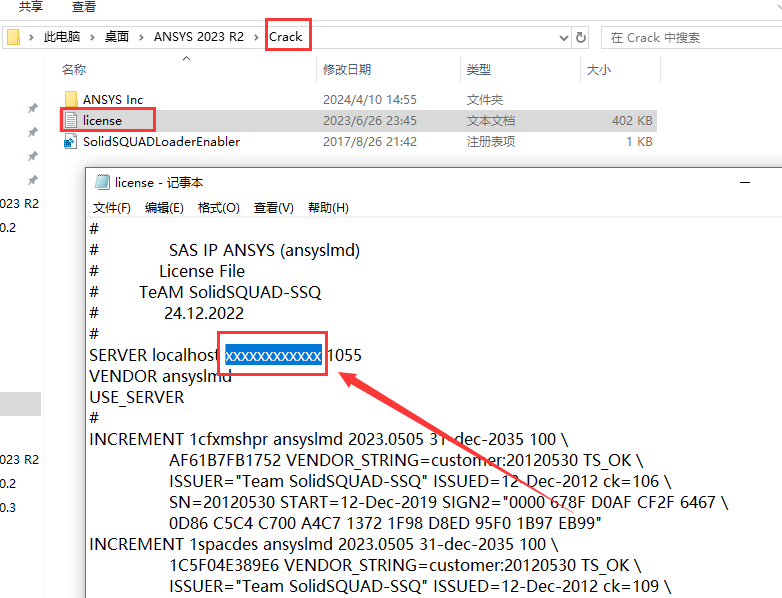Click the AF61B7FB1752 VENDOR_STRING line
The width and height of the screenshot is (782, 598).
[x=406, y=460]
